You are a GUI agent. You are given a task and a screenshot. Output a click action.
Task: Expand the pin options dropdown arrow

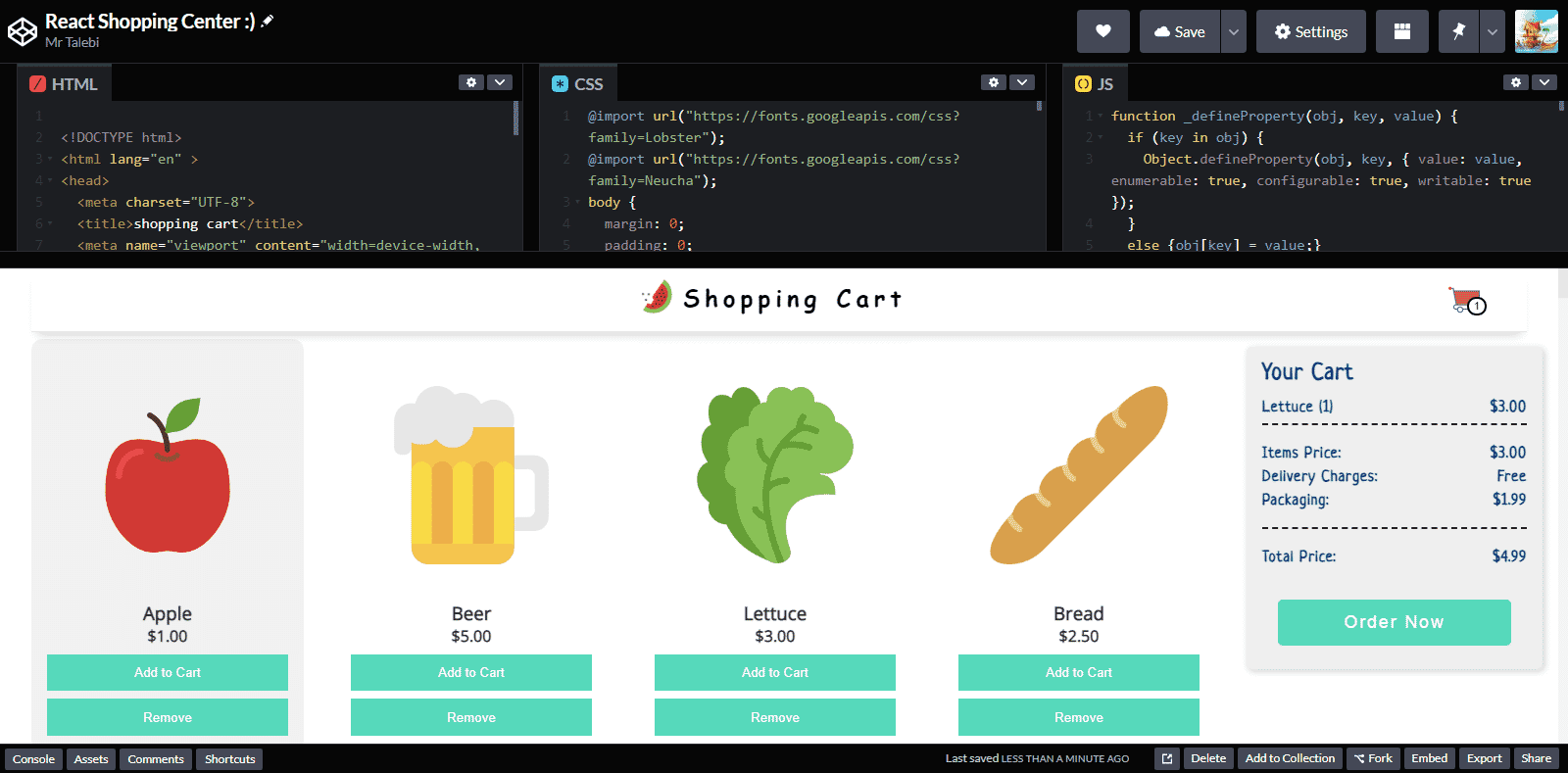click(x=1492, y=31)
